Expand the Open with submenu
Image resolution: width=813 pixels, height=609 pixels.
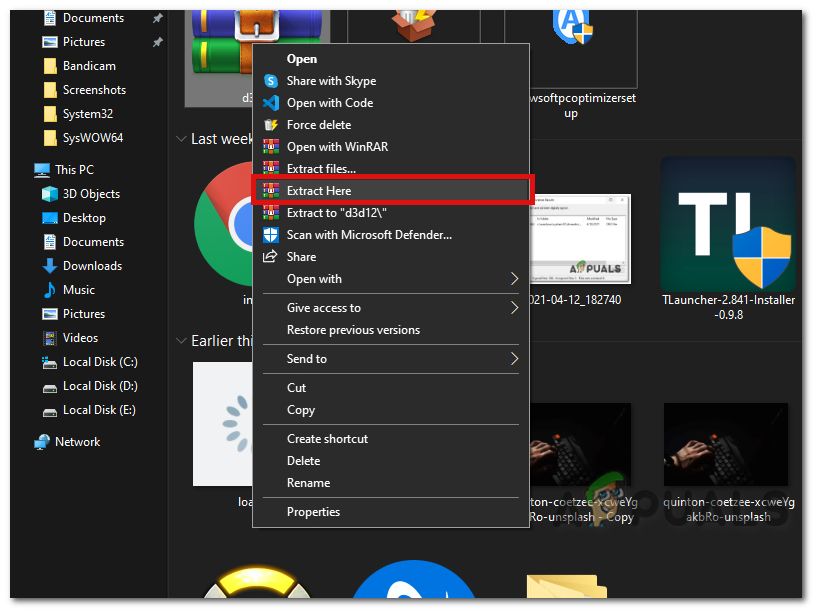point(514,279)
